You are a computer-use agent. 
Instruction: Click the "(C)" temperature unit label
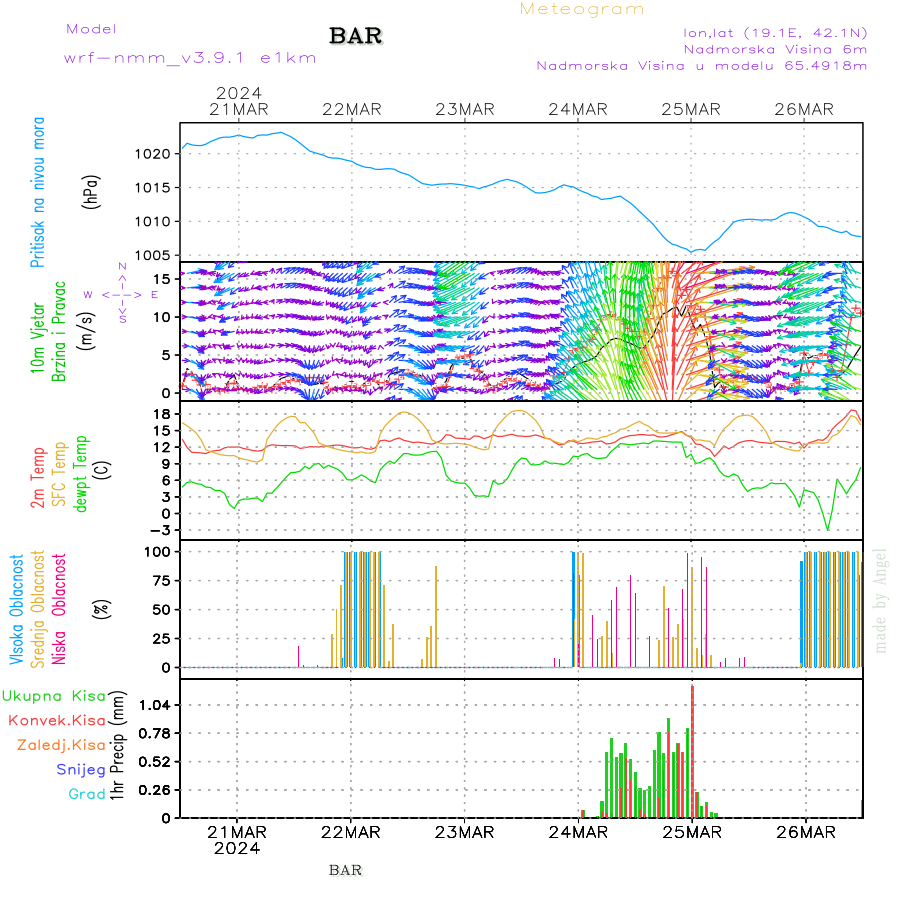coord(103,470)
